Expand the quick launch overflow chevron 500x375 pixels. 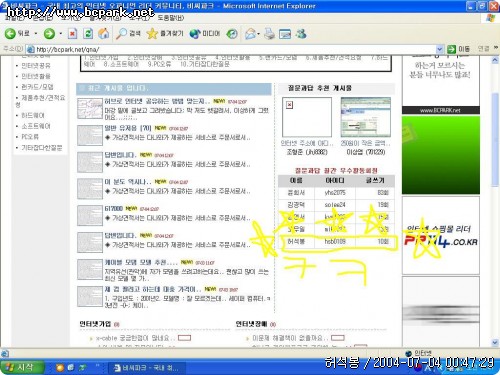point(98,366)
